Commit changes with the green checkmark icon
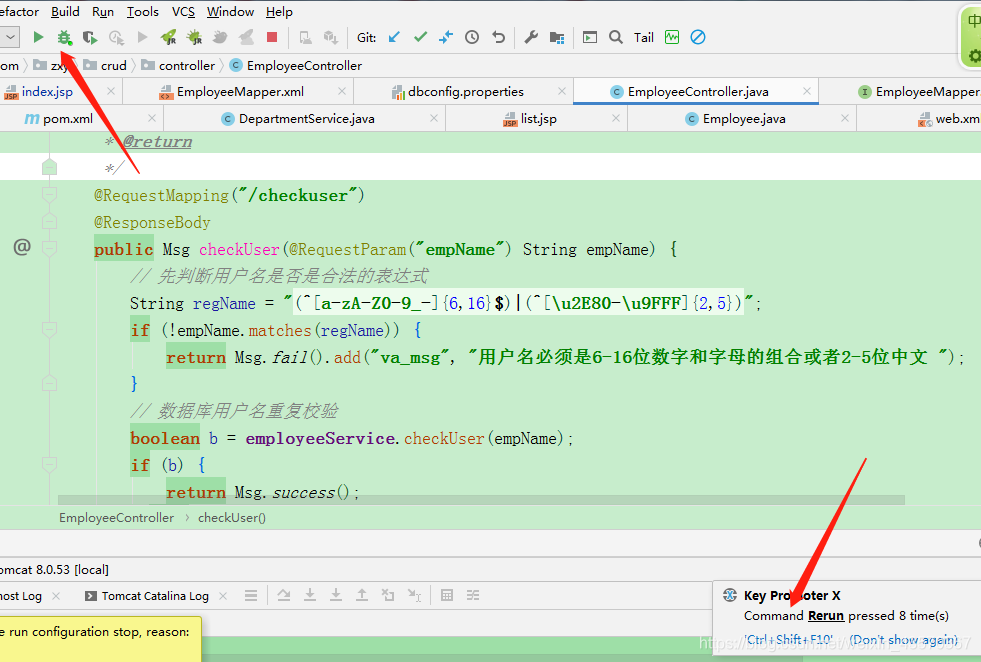The height and width of the screenshot is (662, 981). tap(420, 38)
